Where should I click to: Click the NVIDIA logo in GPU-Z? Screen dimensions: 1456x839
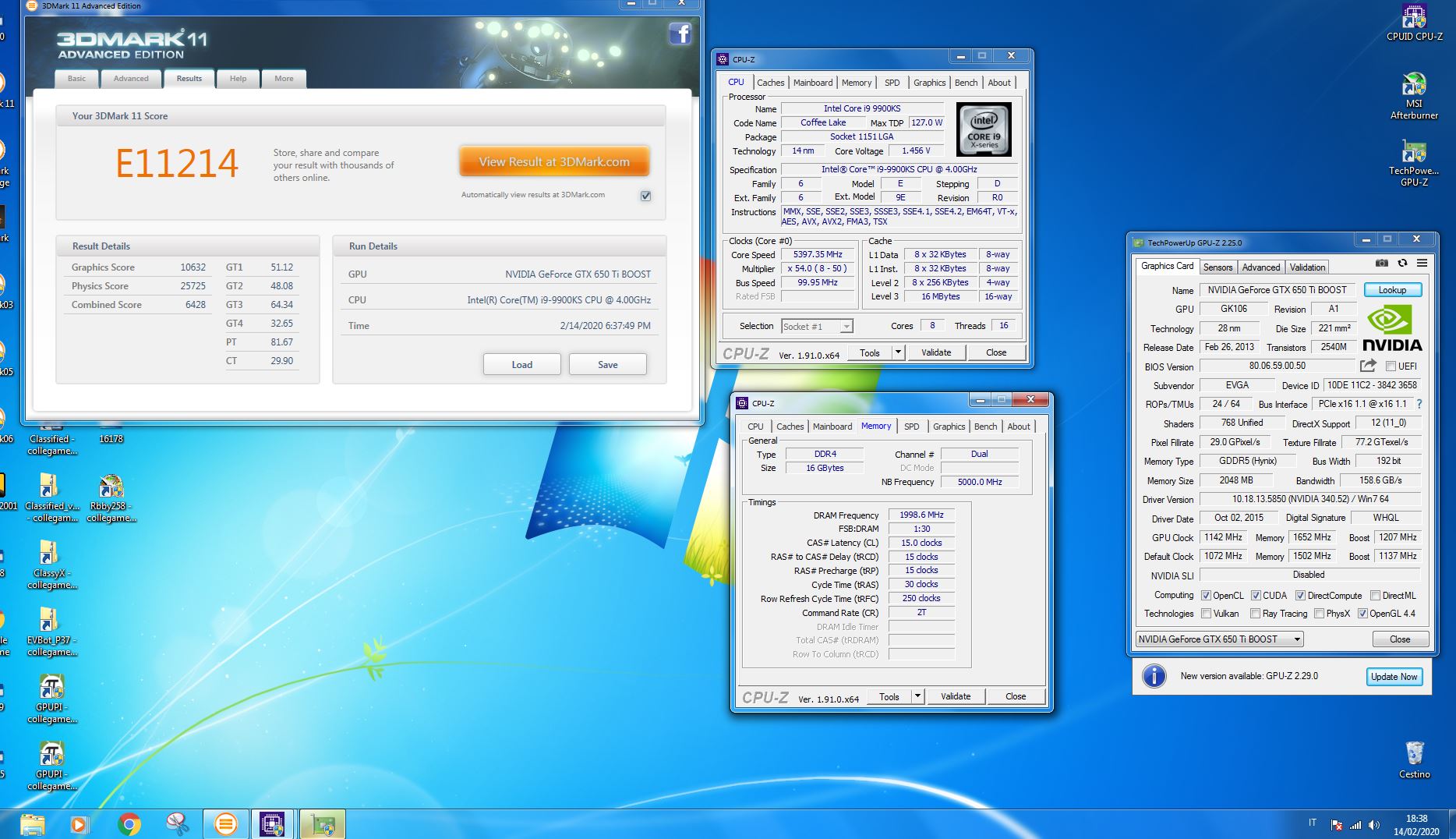pyautogui.click(x=1392, y=329)
